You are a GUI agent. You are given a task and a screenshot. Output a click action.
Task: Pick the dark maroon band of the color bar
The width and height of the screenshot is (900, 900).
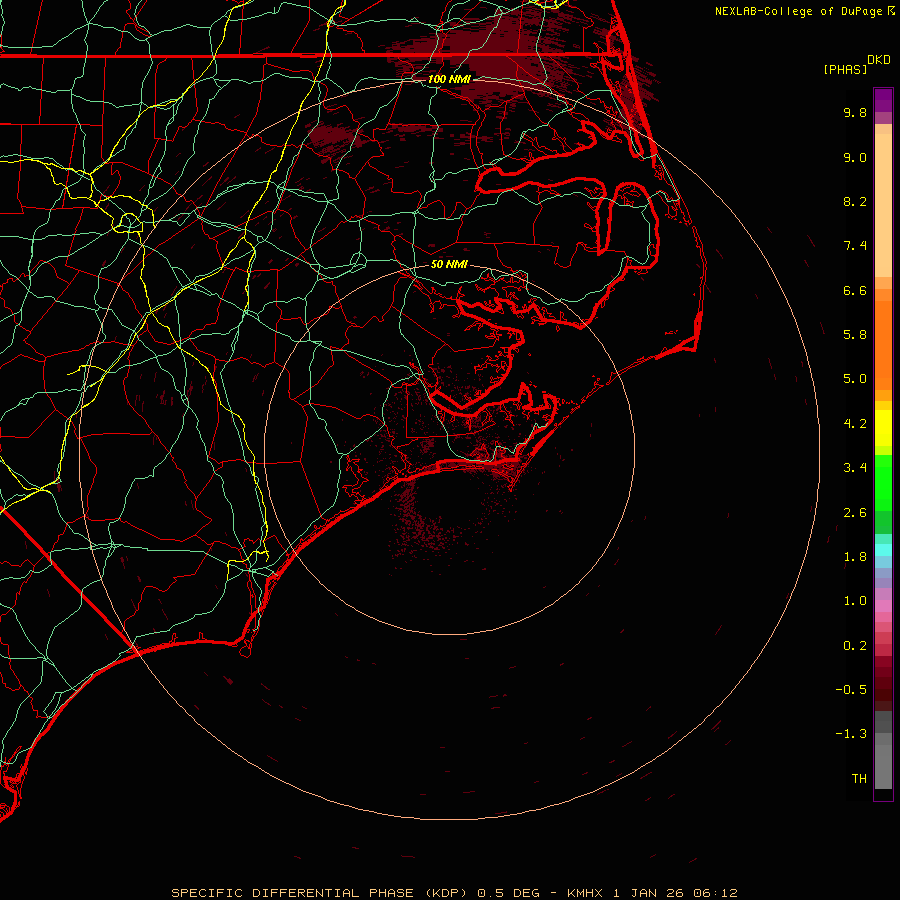pos(883,683)
